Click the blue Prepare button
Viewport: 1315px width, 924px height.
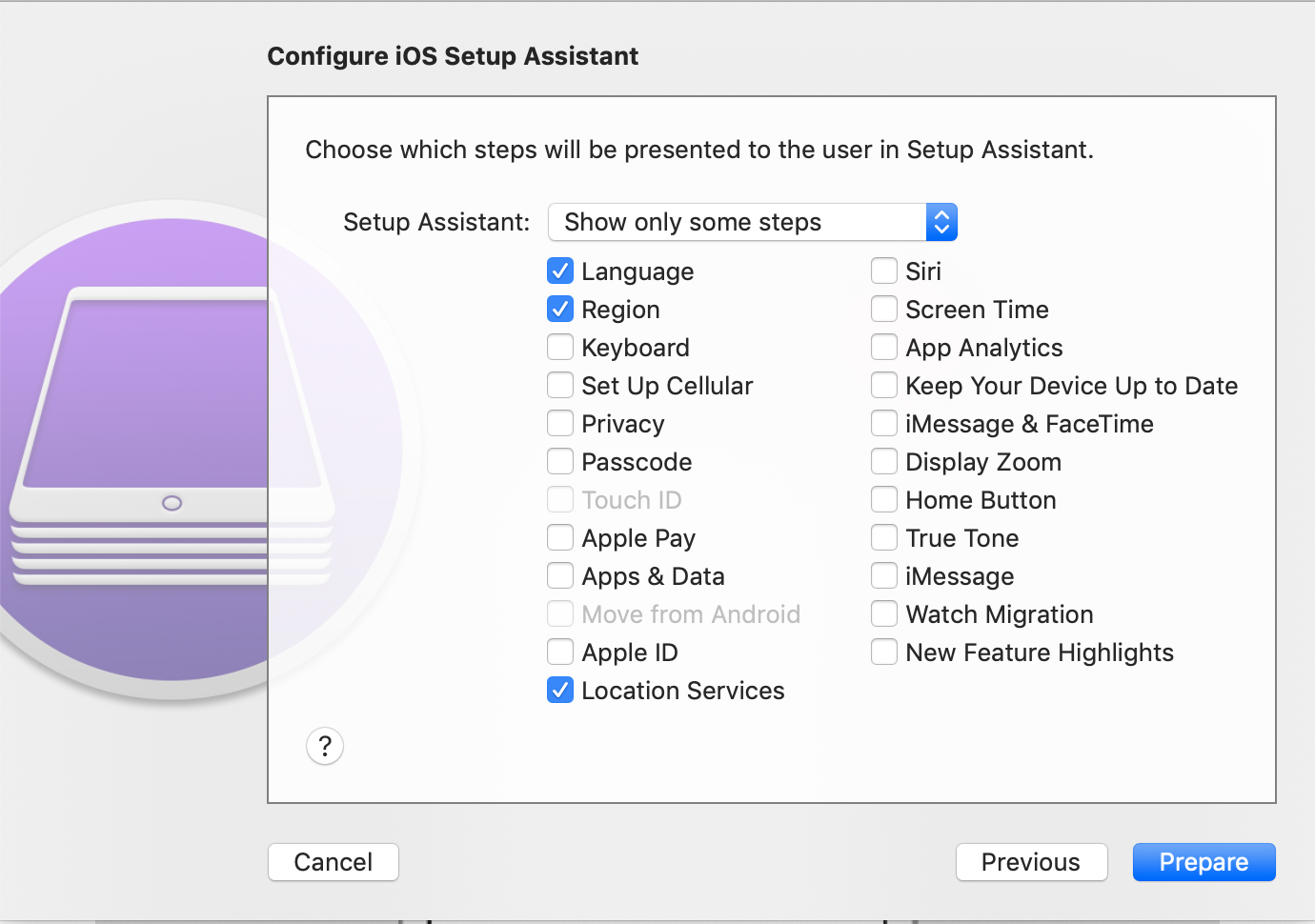tap(1204, 862)
